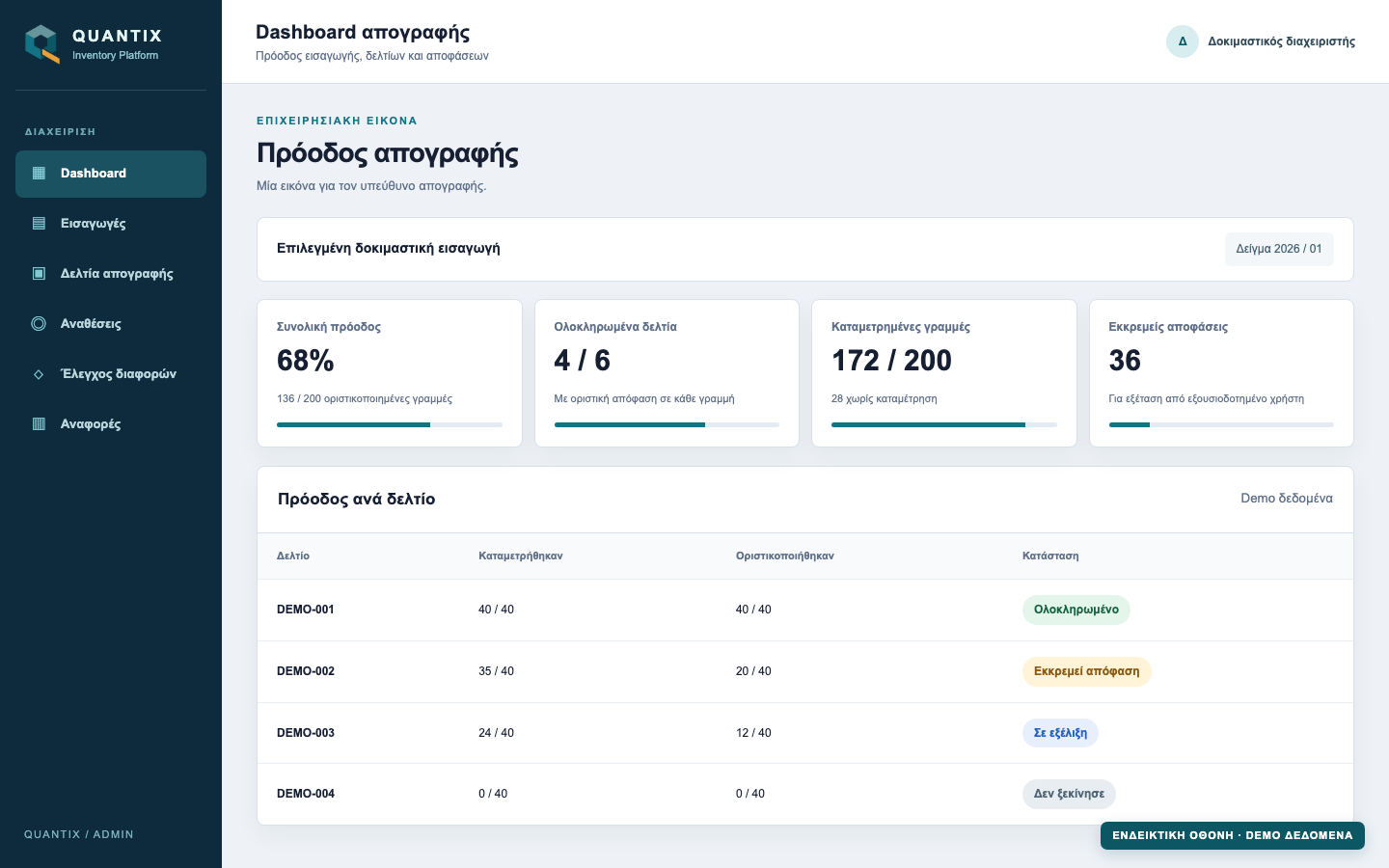Click the Ολοκληρωμένο status badge
Image resolution: width=1389 pixels, height=868 pixels.
[x=1076, y=610]
